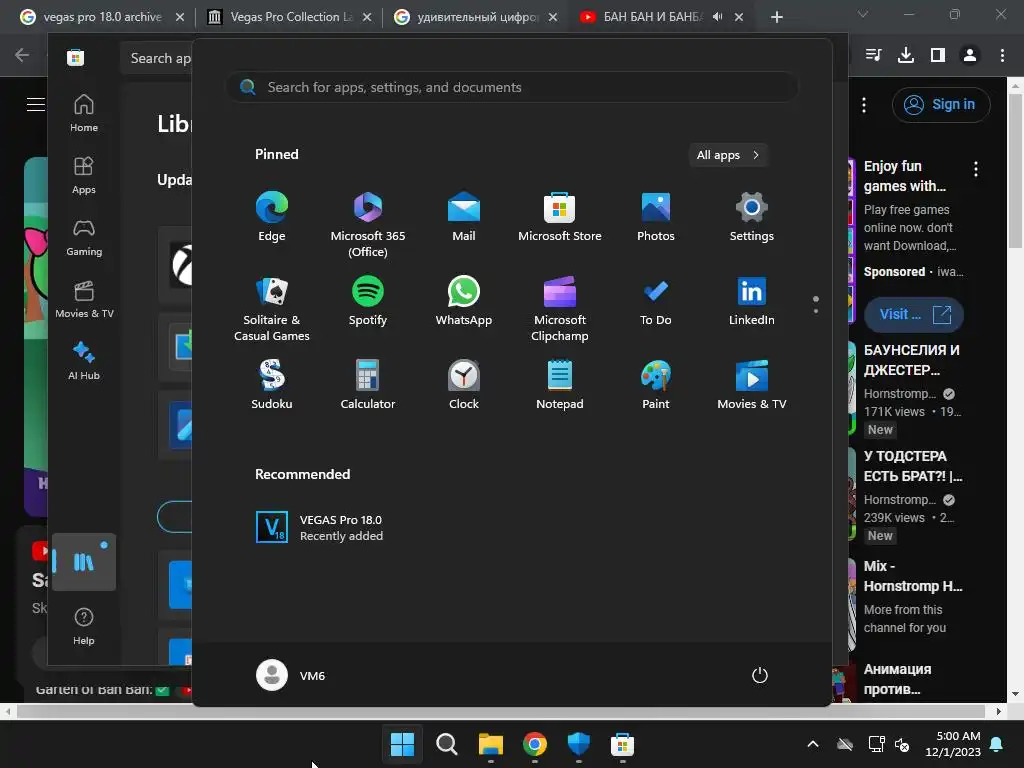The height and width of the screenshot is (768, 1024).
Task: Open AI Hub in Microsoft Store
Action: [x=84, y=360]
